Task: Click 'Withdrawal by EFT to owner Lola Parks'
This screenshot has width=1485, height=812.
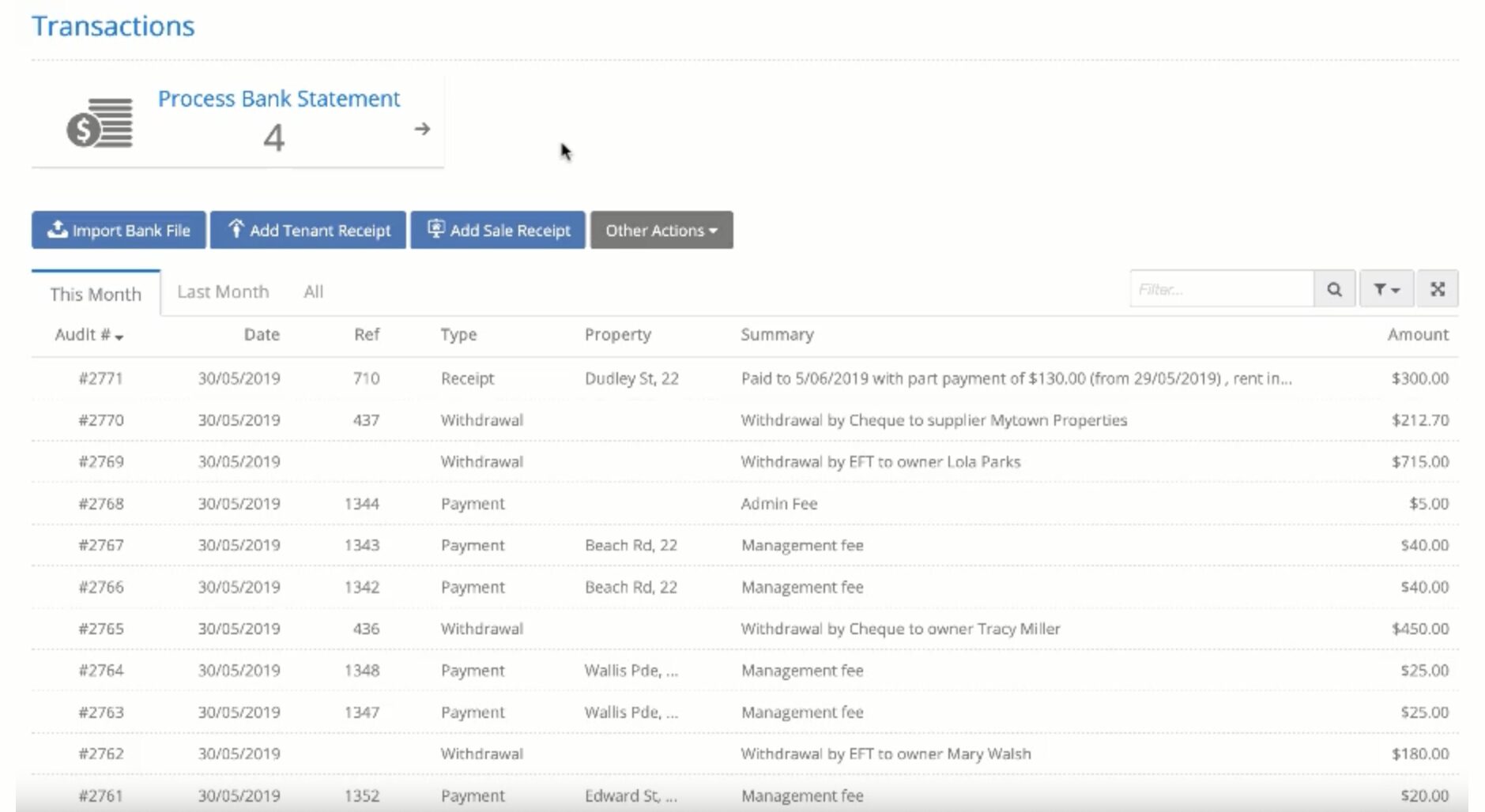Action: pyautogui.click(x=880, y=462)
